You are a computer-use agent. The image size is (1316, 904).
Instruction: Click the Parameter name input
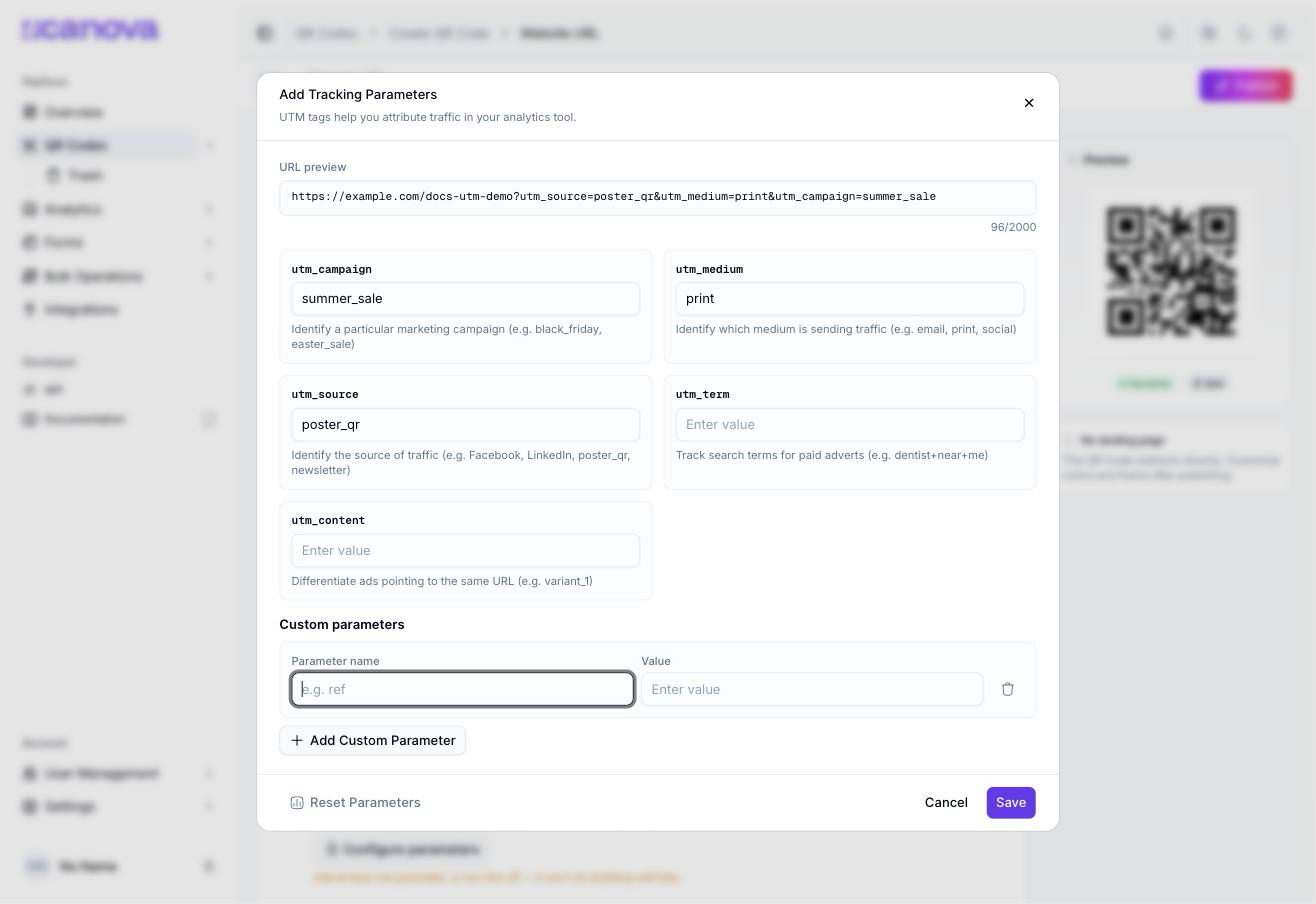tap(463, 689)
